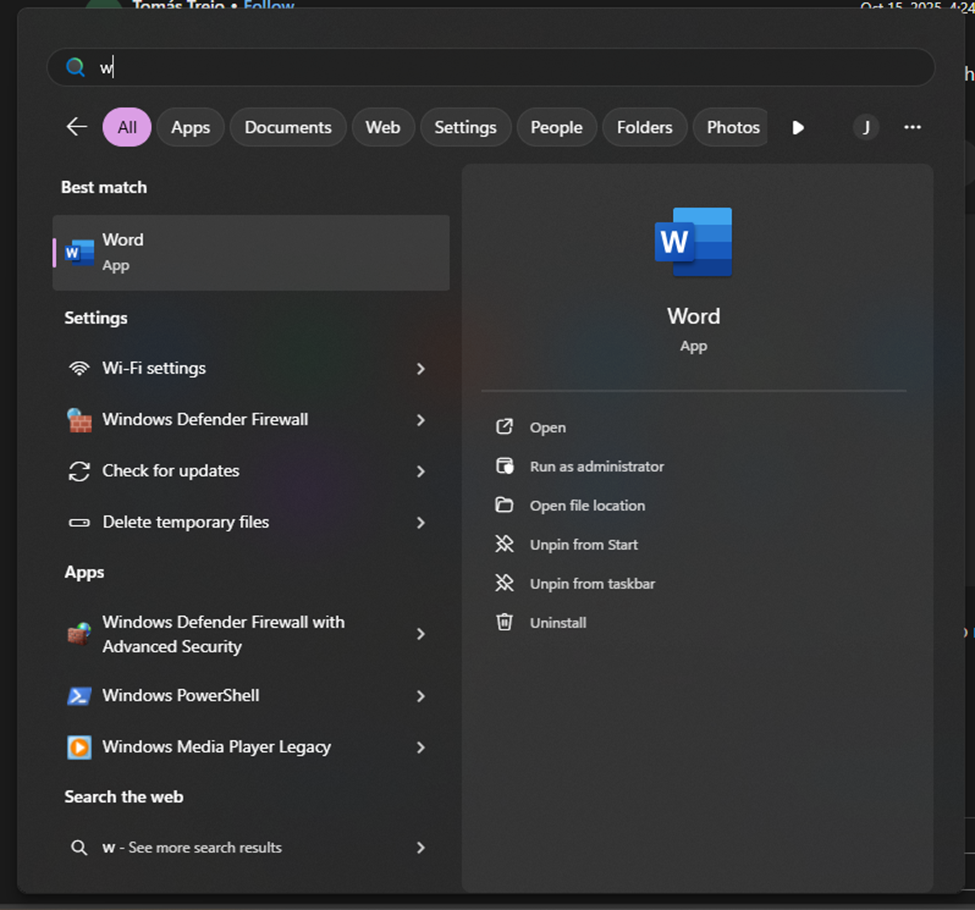Click the Uninstall trash icon

pyautogui.click(x=505, y=622)
